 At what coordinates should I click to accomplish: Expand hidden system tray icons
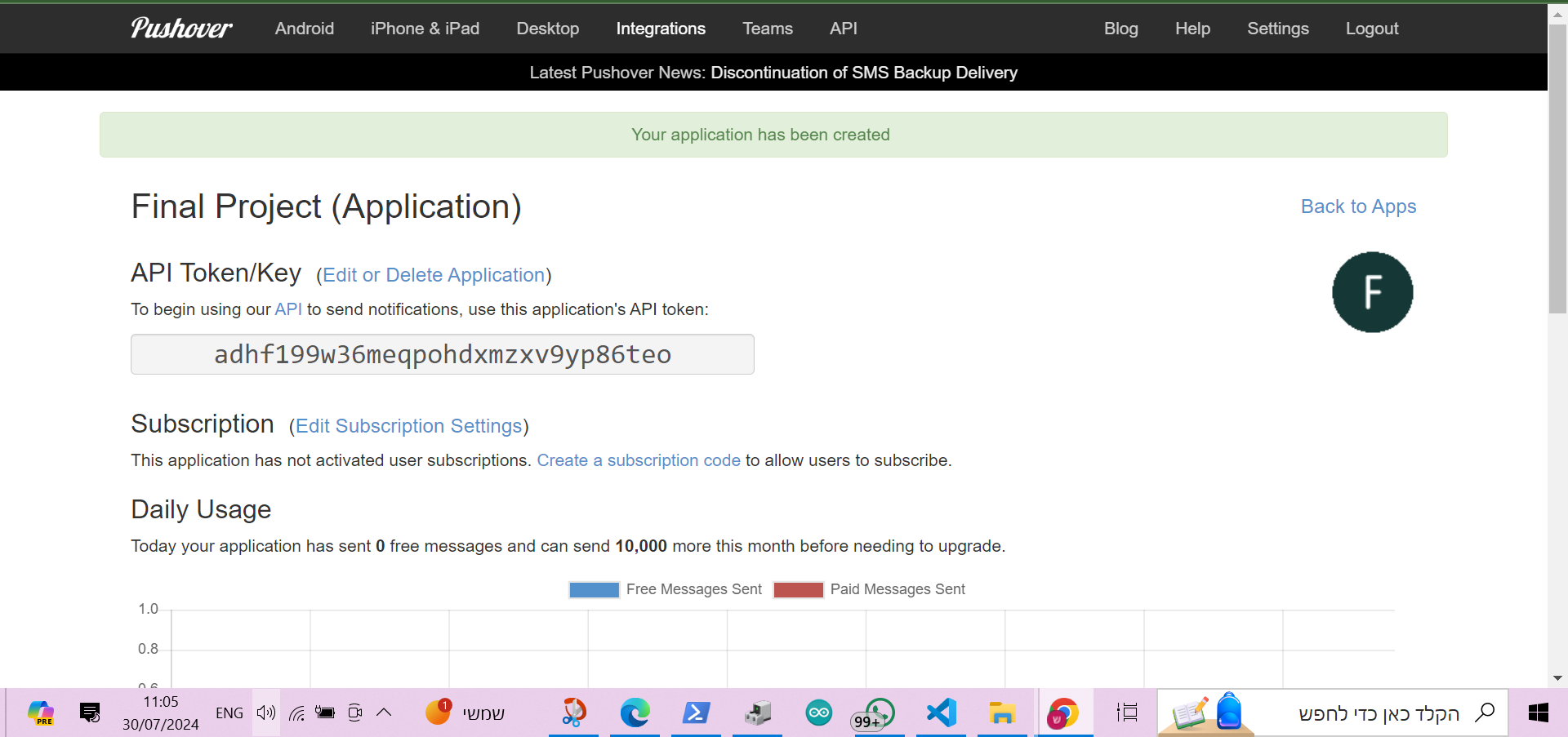pos(384,713)
